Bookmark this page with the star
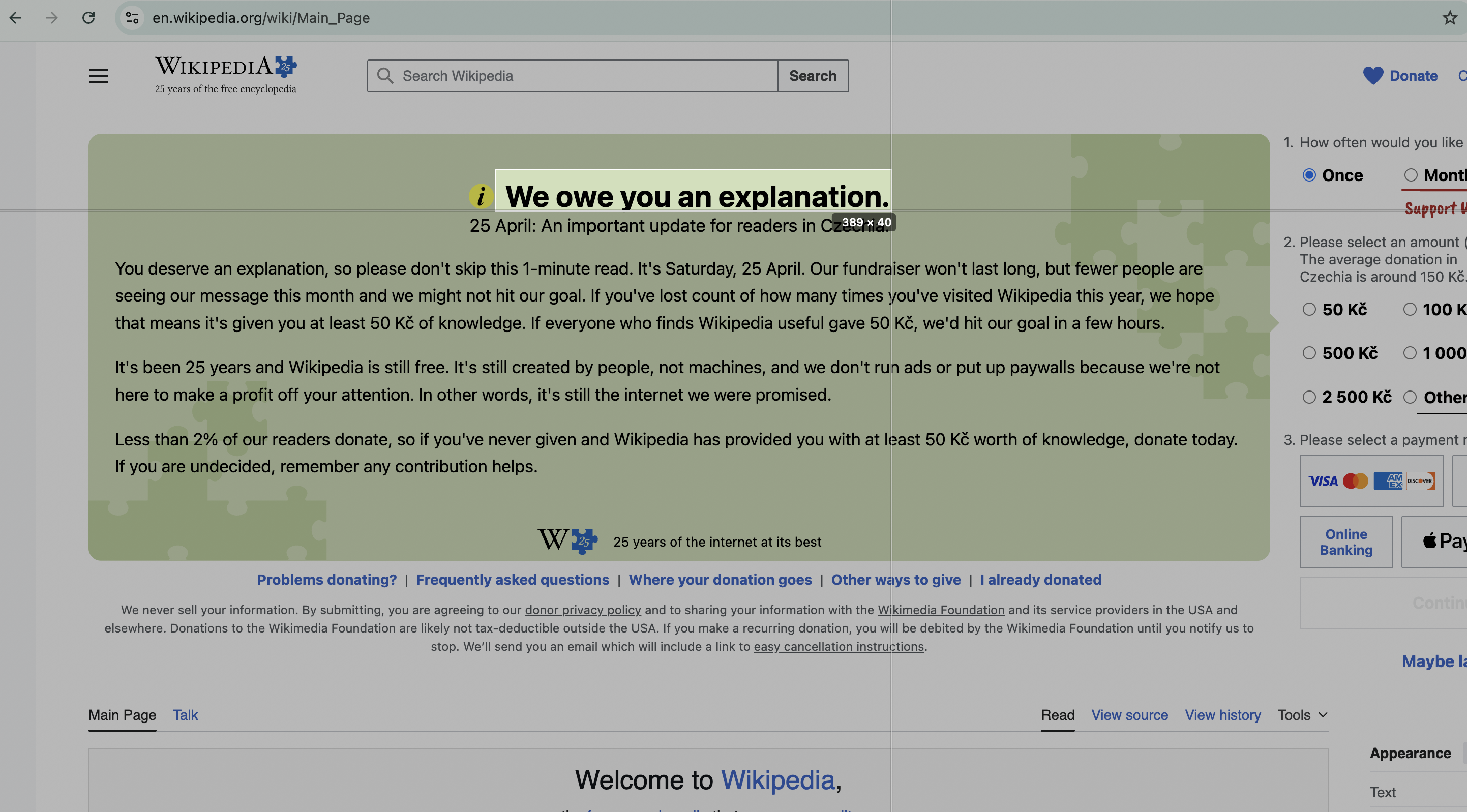 [x=1449, y=18]
